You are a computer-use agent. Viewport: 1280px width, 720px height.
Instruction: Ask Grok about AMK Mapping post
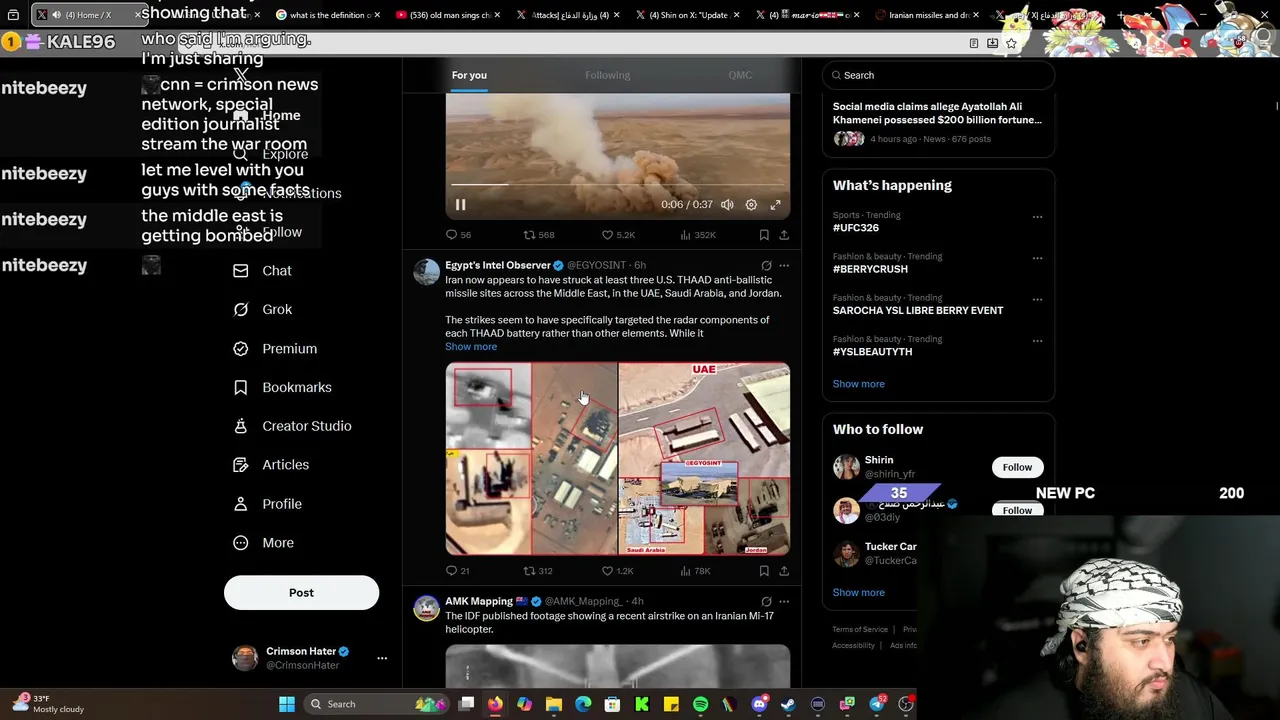click(766, 601)
